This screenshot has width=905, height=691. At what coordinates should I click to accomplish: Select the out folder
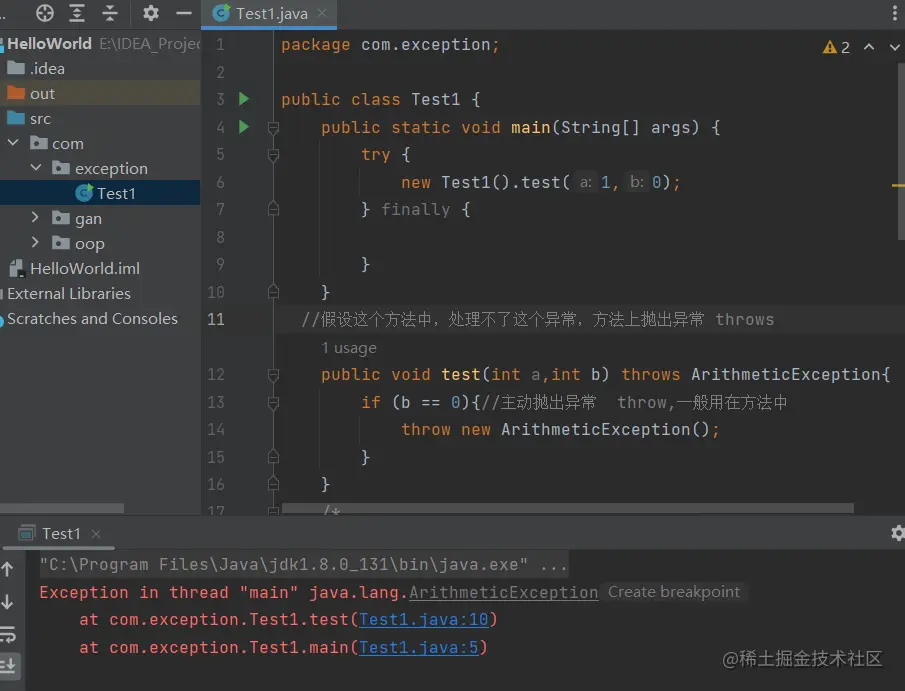click(x=100, y=94)
